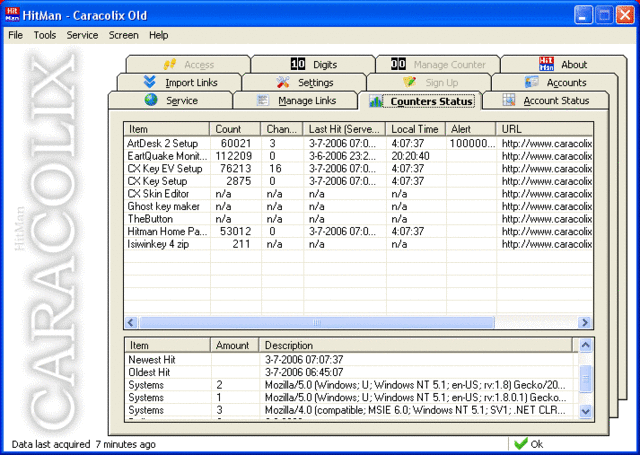Click the Amount column header

pyautogui.click(x=235, y=345)
